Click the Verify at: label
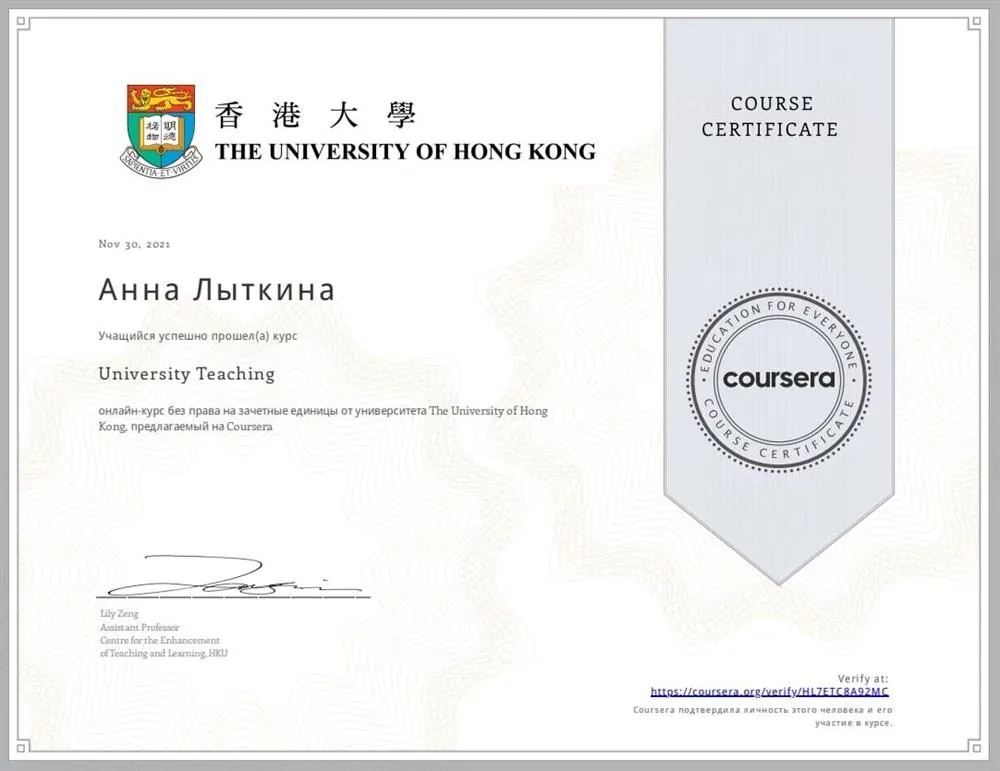 point(862,679)
